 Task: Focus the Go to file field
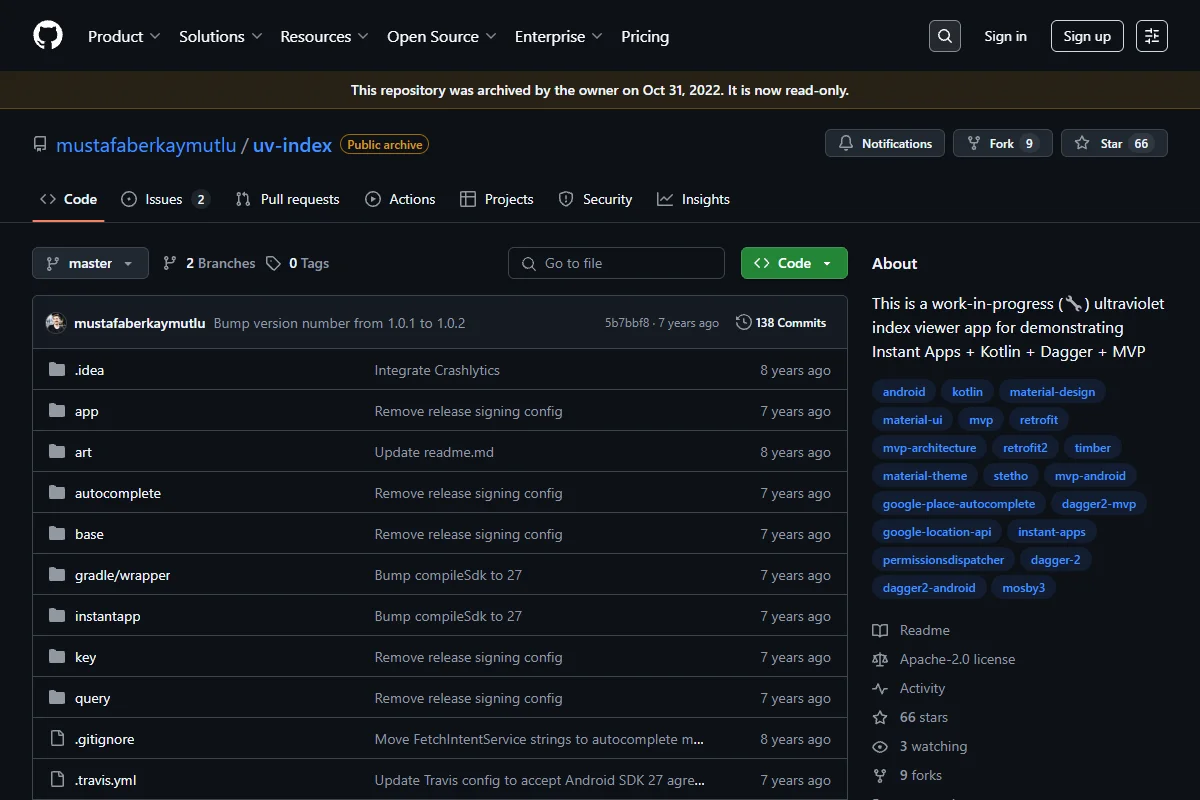[616, 263]
